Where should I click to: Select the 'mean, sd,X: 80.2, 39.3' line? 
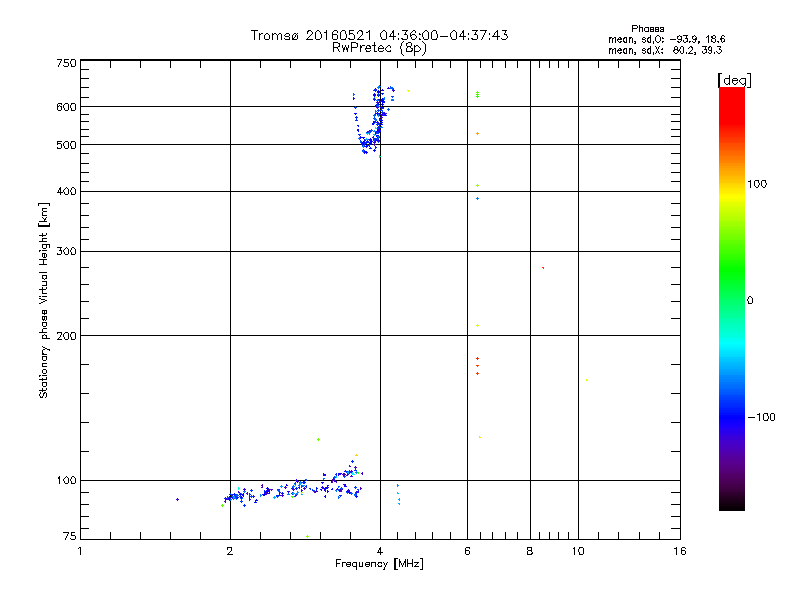pyautogui.click(x=665, y=50)
